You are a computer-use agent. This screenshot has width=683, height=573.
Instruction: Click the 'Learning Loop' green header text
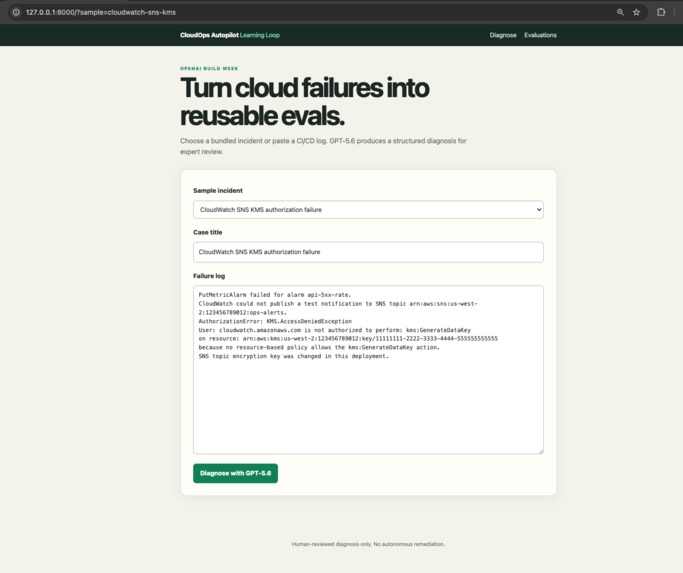tap(260, 35)
